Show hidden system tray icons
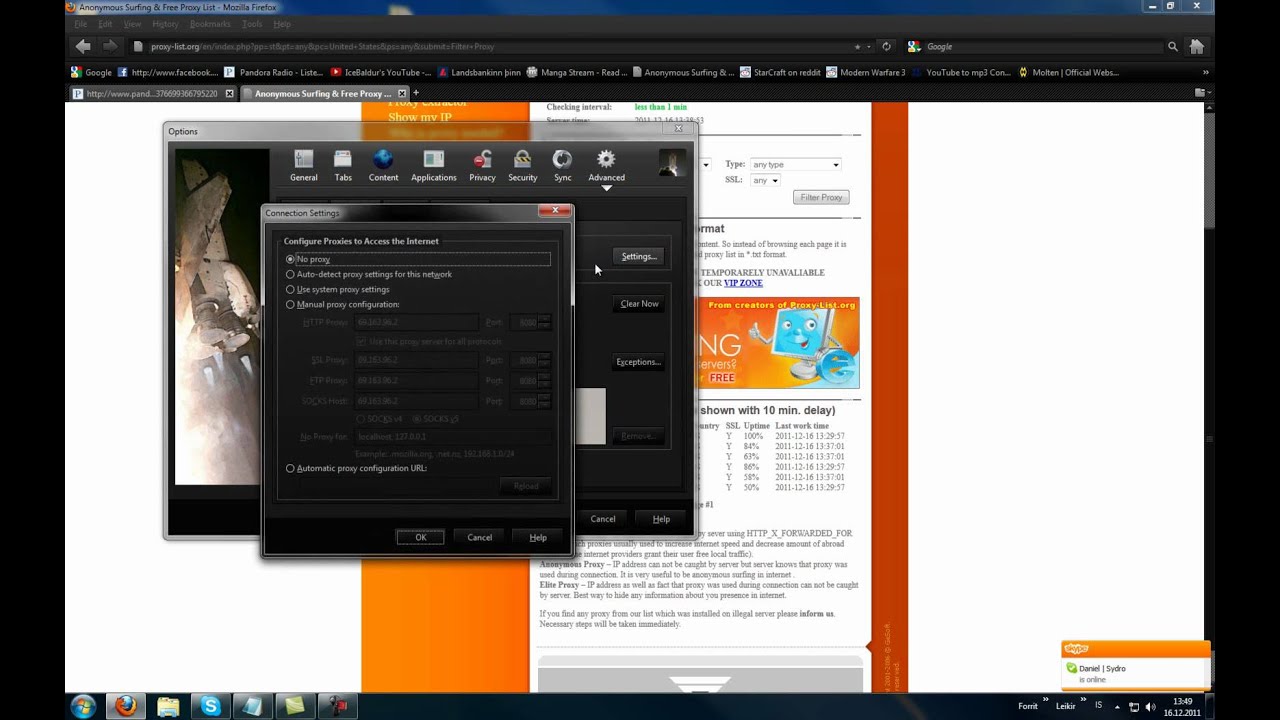Viewport: 1280px width, 720px height. click(1118, 706)
